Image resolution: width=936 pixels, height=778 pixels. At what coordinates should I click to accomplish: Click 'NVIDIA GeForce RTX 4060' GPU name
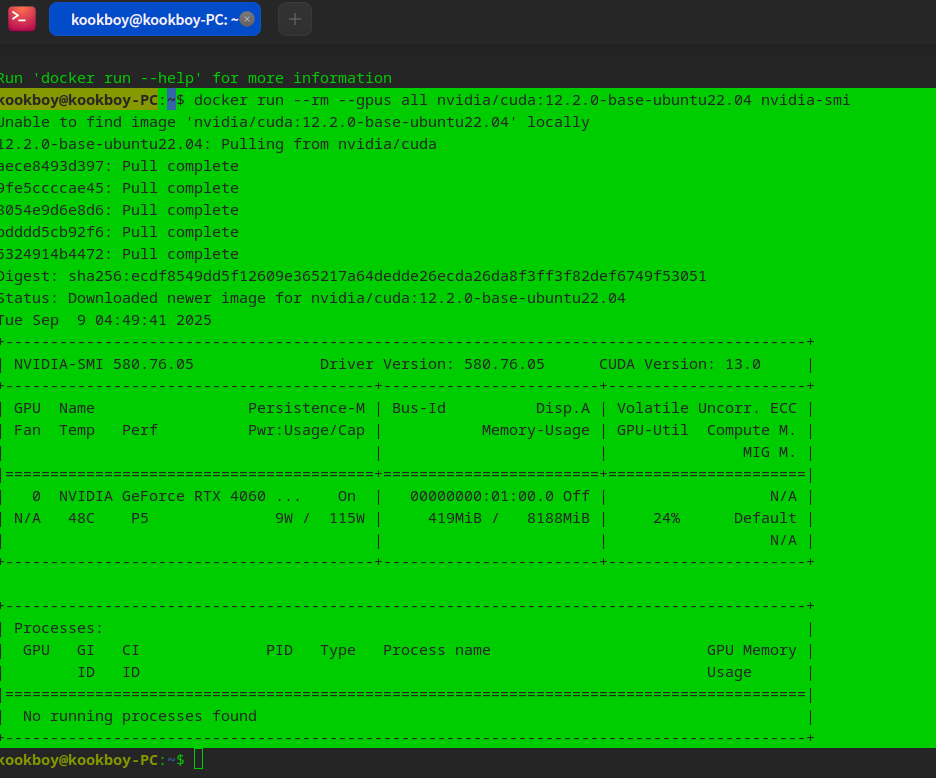(x=162, y=496)
